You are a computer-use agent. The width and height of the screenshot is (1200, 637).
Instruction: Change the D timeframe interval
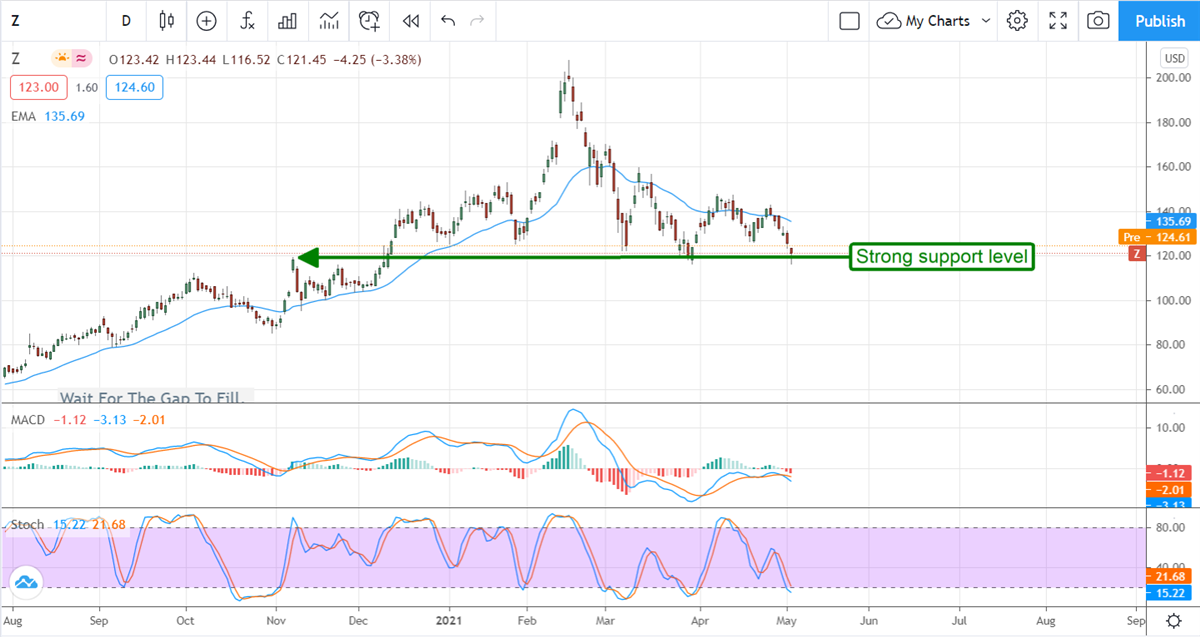(126, 20)
